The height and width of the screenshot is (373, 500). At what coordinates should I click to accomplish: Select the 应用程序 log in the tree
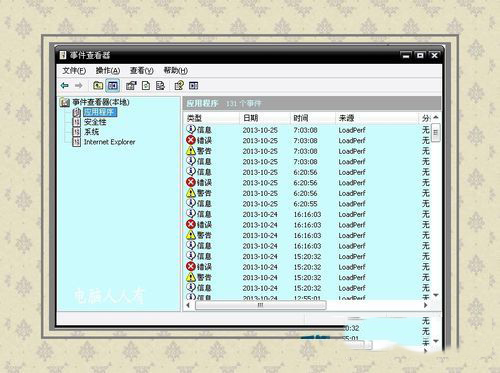[100, 112]
